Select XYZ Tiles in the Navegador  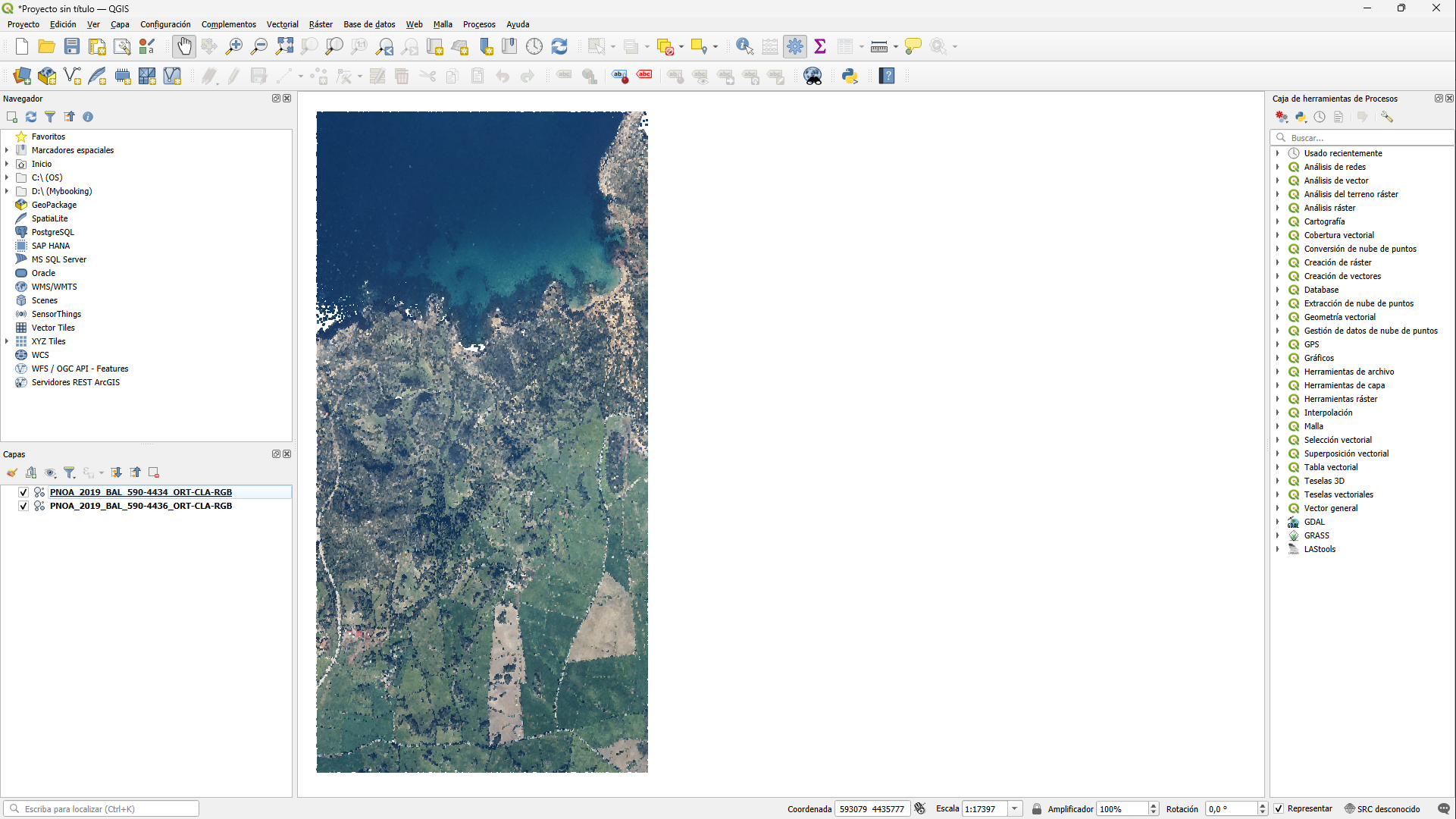point(49,341)
